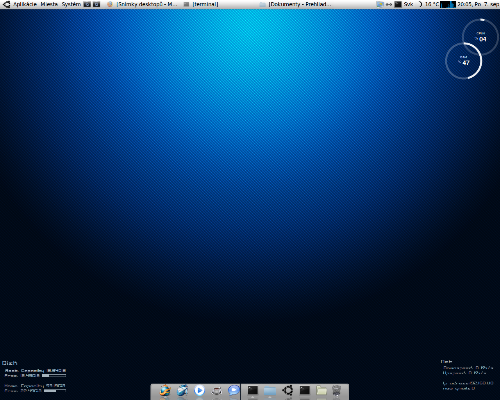The height and width of the screenshot is (400, 500).
Task: Launch Firefox from the dock
Action: pyautogui.click(x=165, y=390)
